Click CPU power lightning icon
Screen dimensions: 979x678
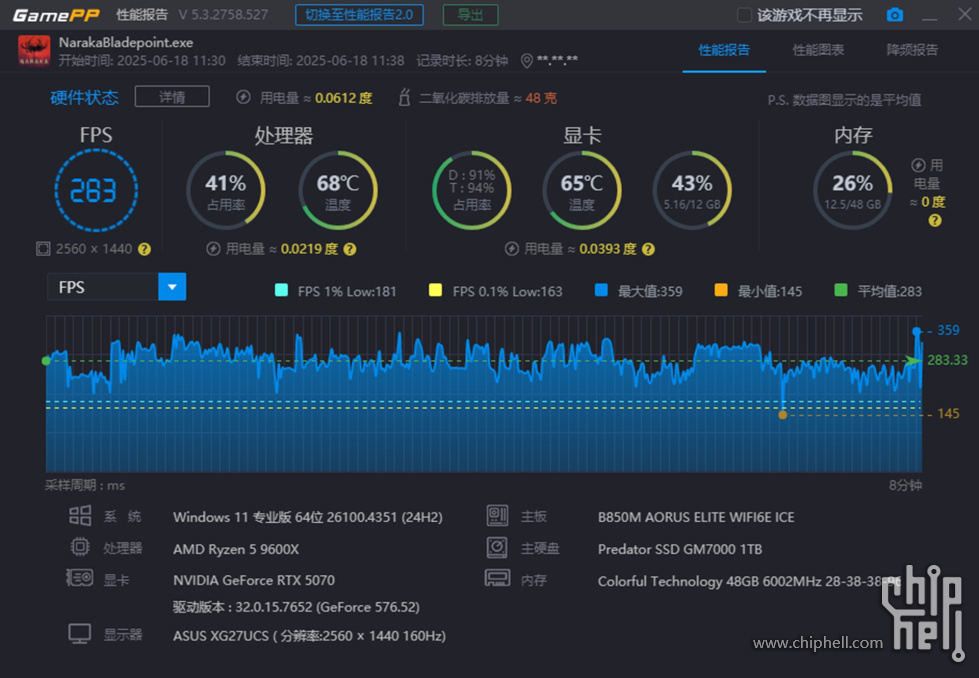coord(213,249)
